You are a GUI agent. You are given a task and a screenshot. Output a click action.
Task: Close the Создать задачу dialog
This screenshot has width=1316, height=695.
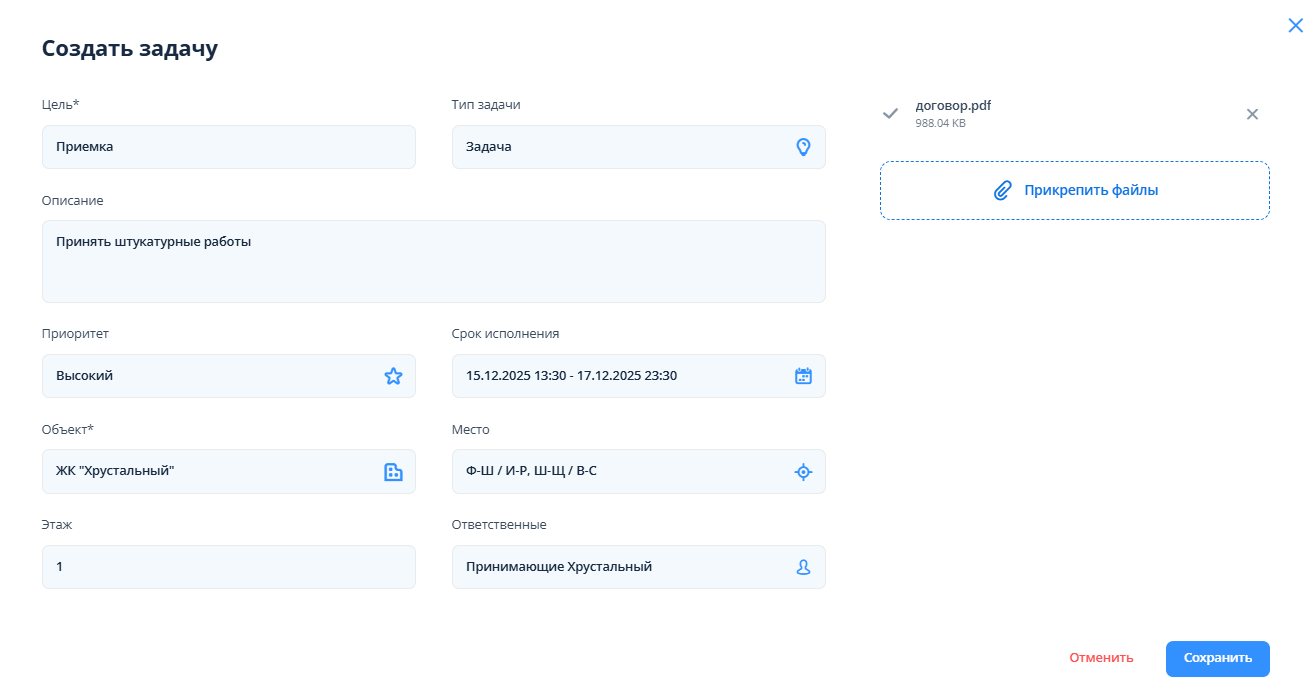1295,26
